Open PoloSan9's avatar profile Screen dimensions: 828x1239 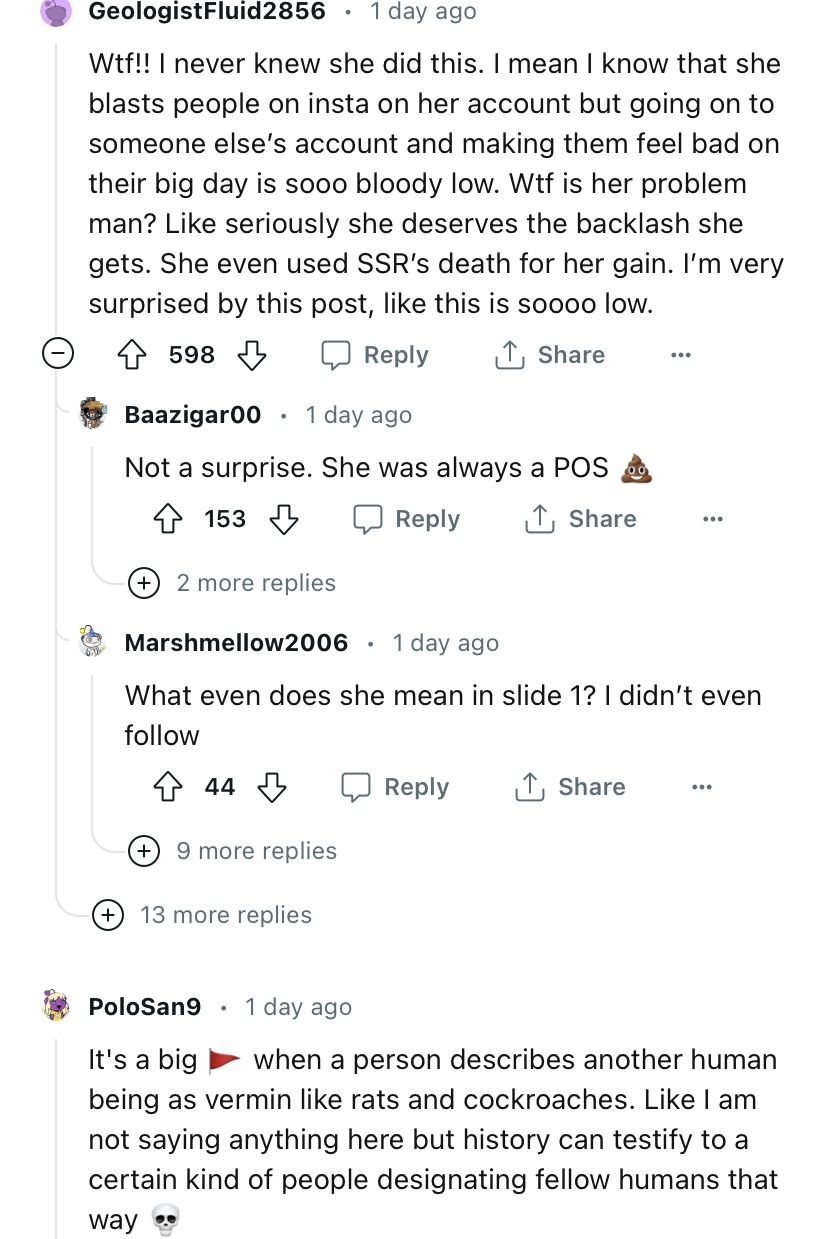click(x=58, y=1006)
